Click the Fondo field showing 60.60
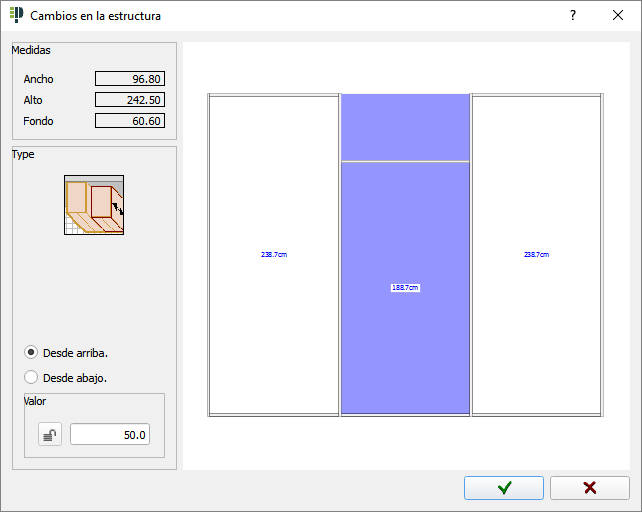The width and height of the screenshot is (642, 512). pyautogui.click(x=130, y=121)
